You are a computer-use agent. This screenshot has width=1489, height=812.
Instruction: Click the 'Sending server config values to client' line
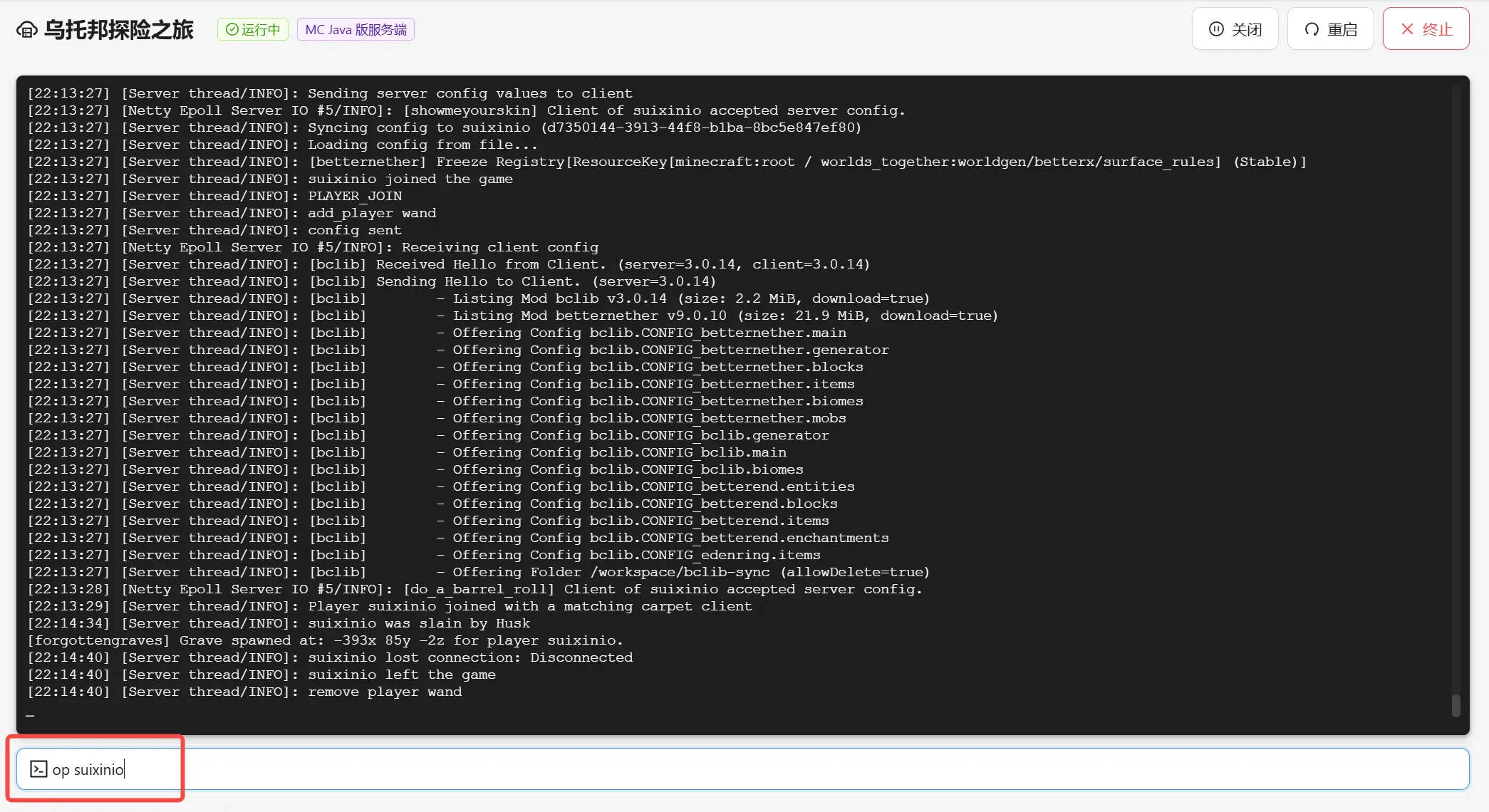tap(330, 93)
